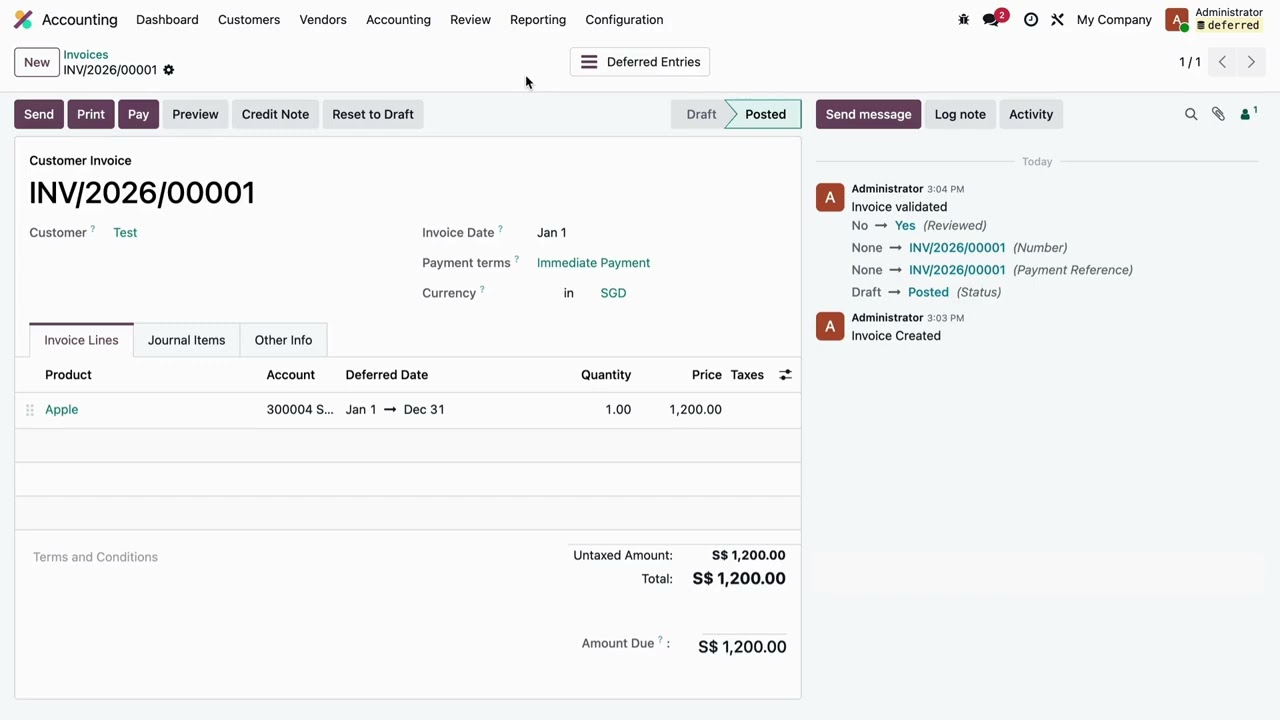1280x720 pixels.
Task: Print the invoice
Action: pyautogui.click(x=91, y=114)
